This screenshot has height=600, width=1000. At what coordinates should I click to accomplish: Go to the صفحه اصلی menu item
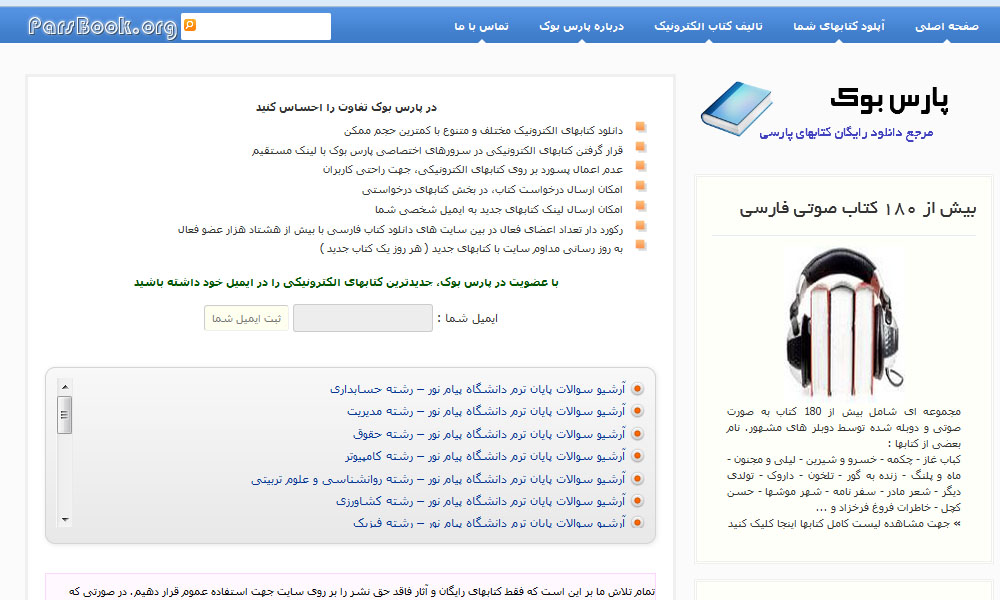[x=946, y=26]
